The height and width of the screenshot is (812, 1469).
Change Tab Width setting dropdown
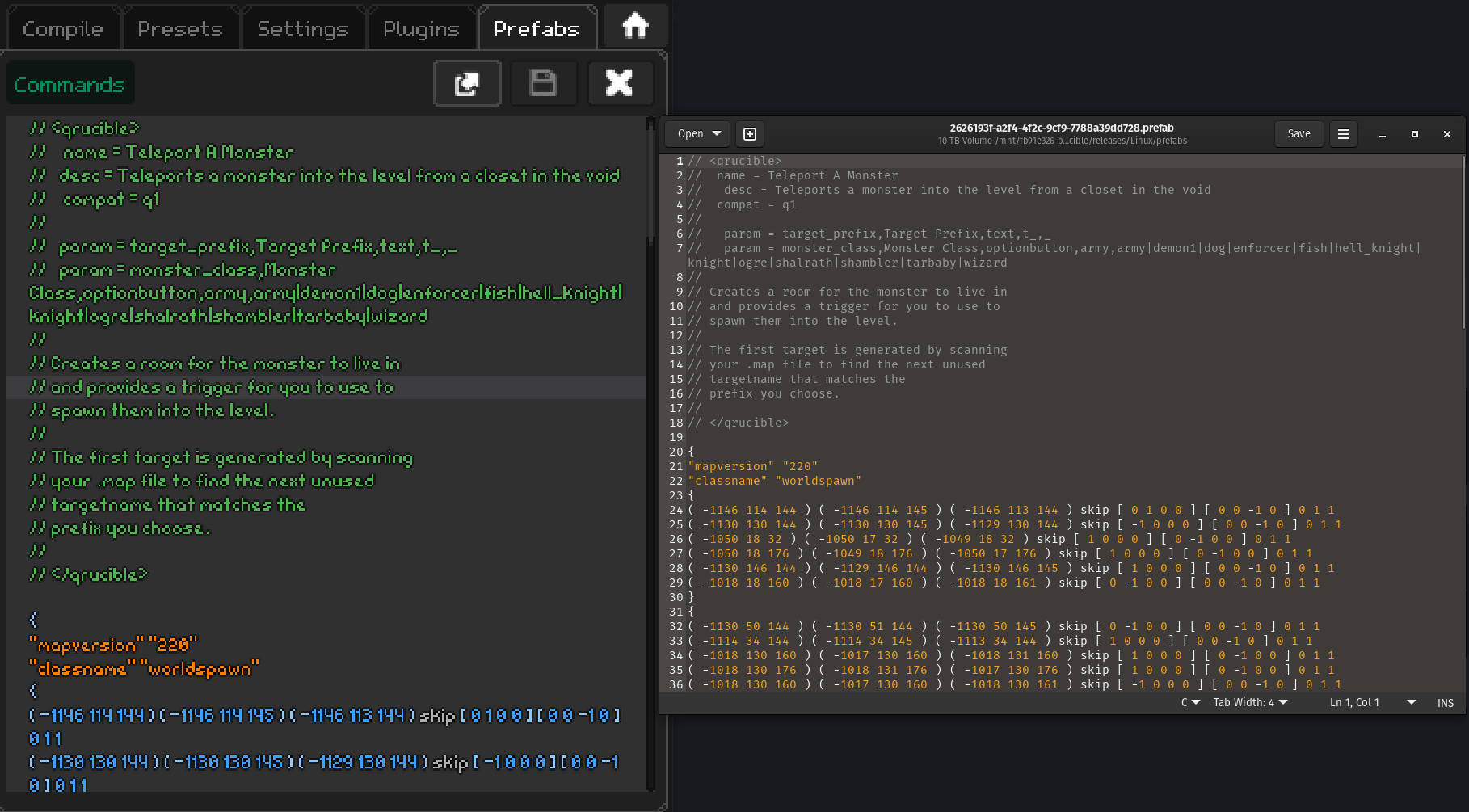point(1250,703)
